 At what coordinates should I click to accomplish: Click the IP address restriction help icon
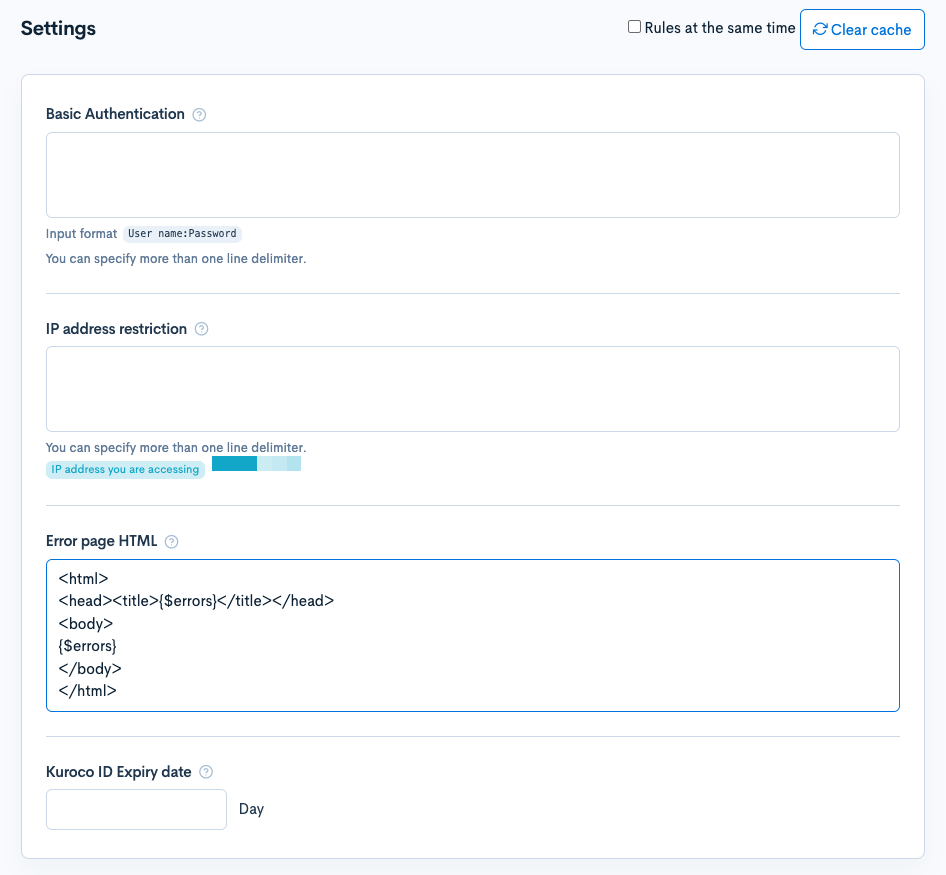coord(202,329)
